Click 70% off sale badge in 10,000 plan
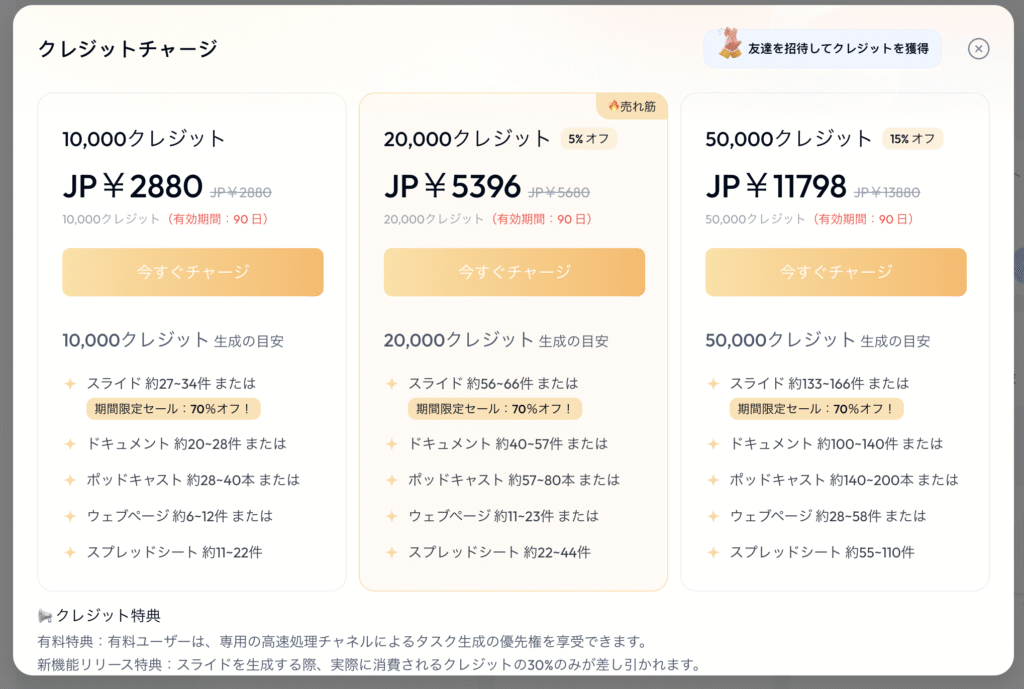Viewport: 1024px width, 689px height. coord(173,409)
